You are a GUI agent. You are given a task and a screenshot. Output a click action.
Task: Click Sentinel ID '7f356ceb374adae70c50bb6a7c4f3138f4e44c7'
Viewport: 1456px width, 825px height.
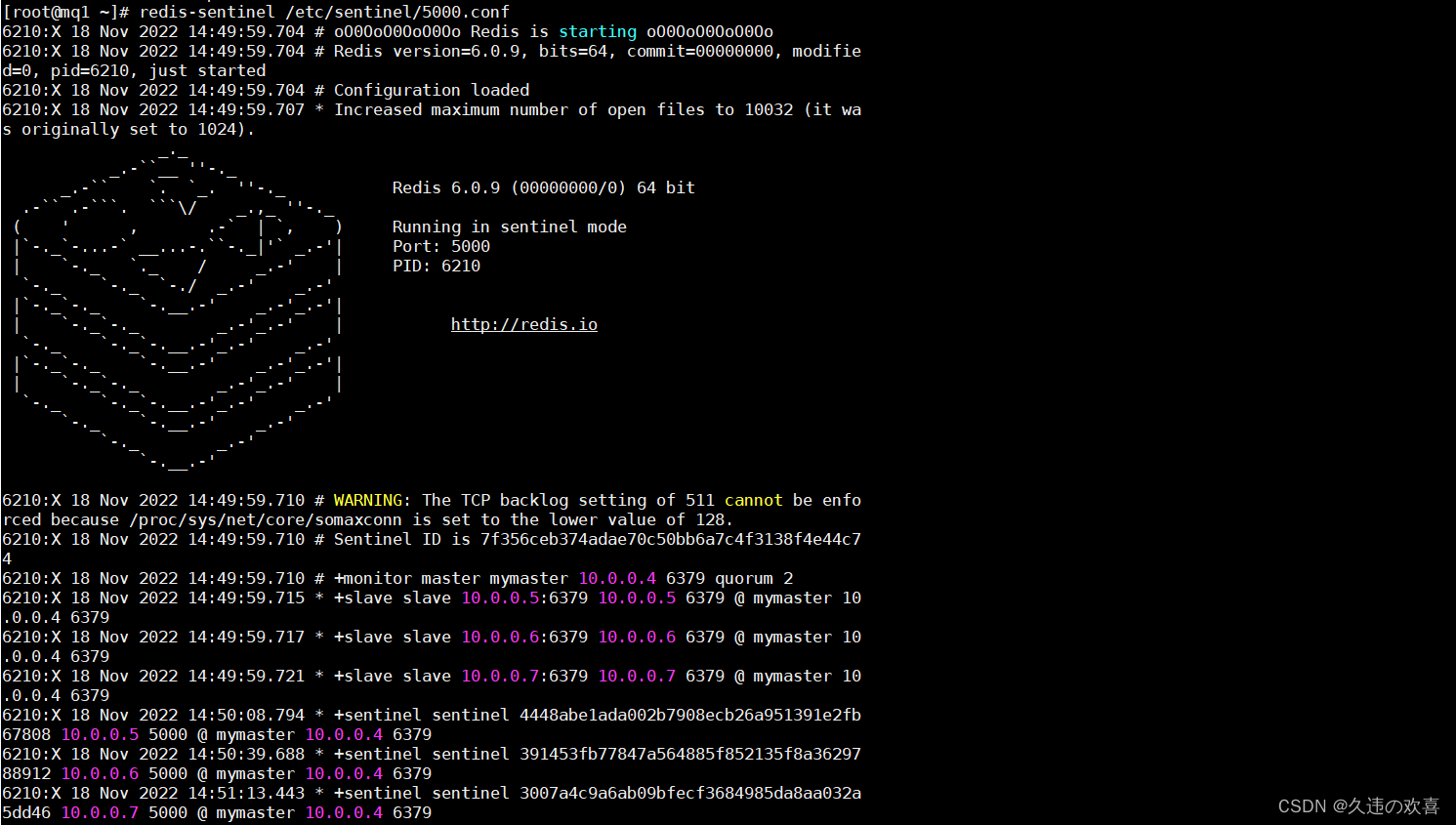pyautogui.click(x=671, y=539)
